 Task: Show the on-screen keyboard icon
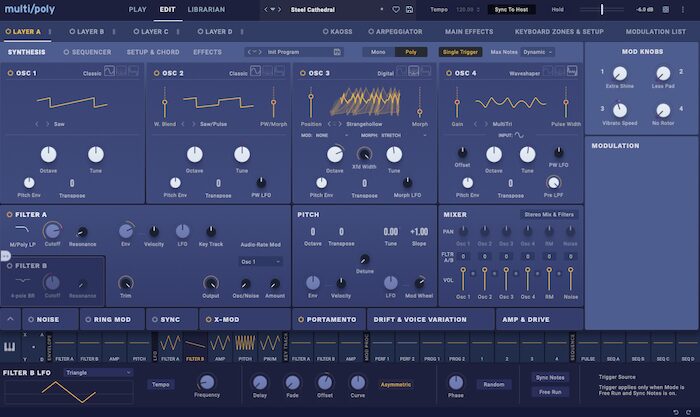(x=10, y=346)
